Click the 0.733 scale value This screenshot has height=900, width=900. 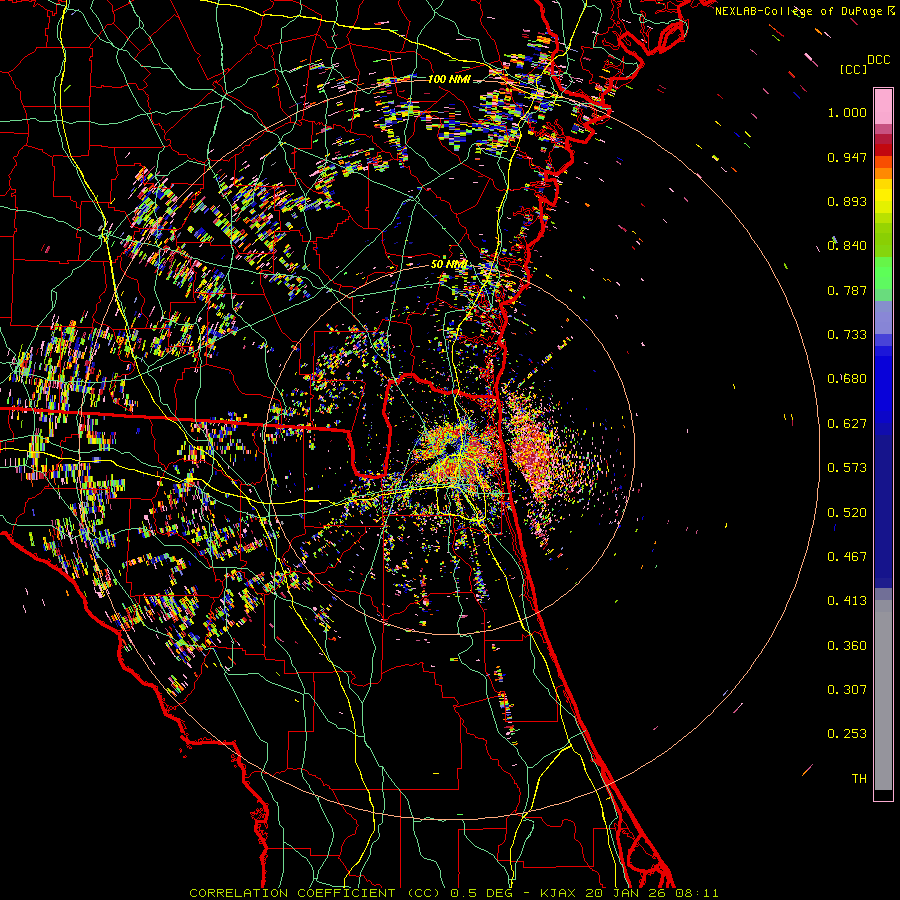click(847, 335)
